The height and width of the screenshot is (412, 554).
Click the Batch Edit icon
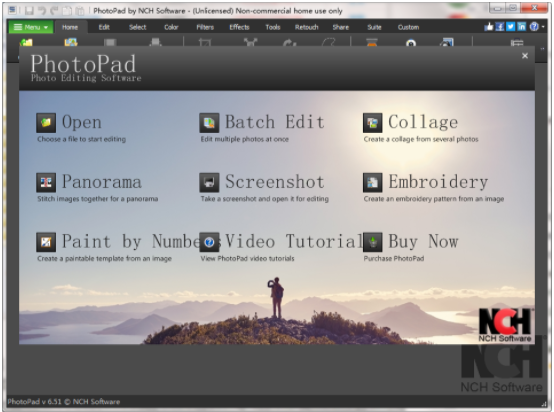209,123
